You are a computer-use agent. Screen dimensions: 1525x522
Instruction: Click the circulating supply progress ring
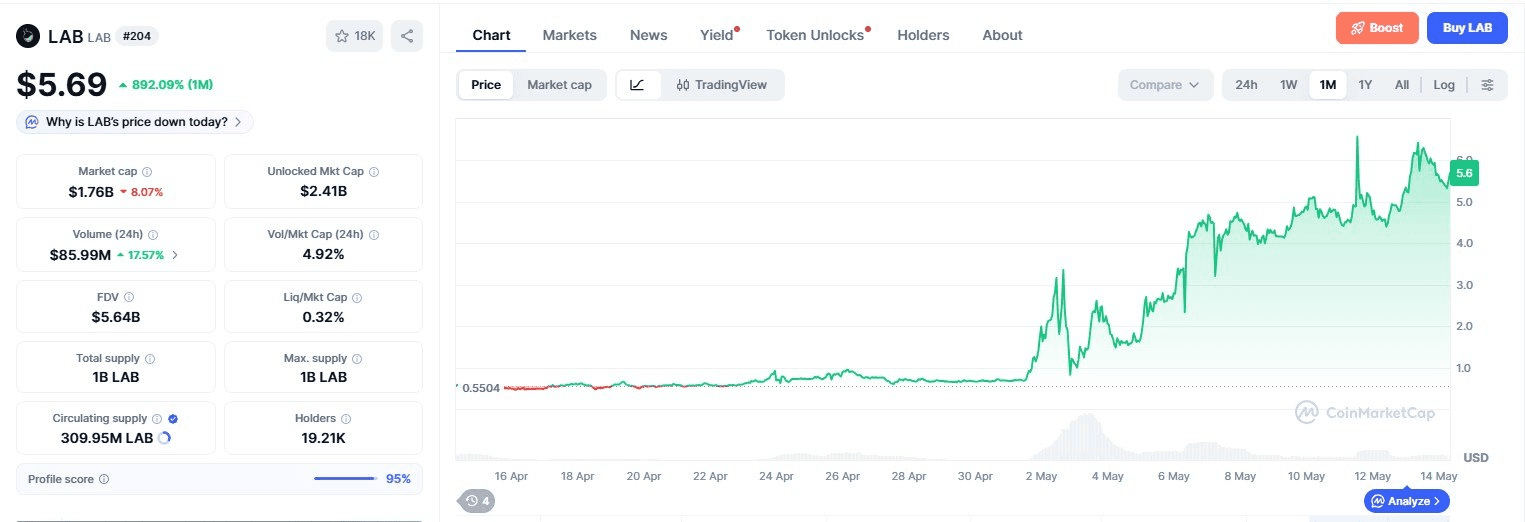[164, 438]
